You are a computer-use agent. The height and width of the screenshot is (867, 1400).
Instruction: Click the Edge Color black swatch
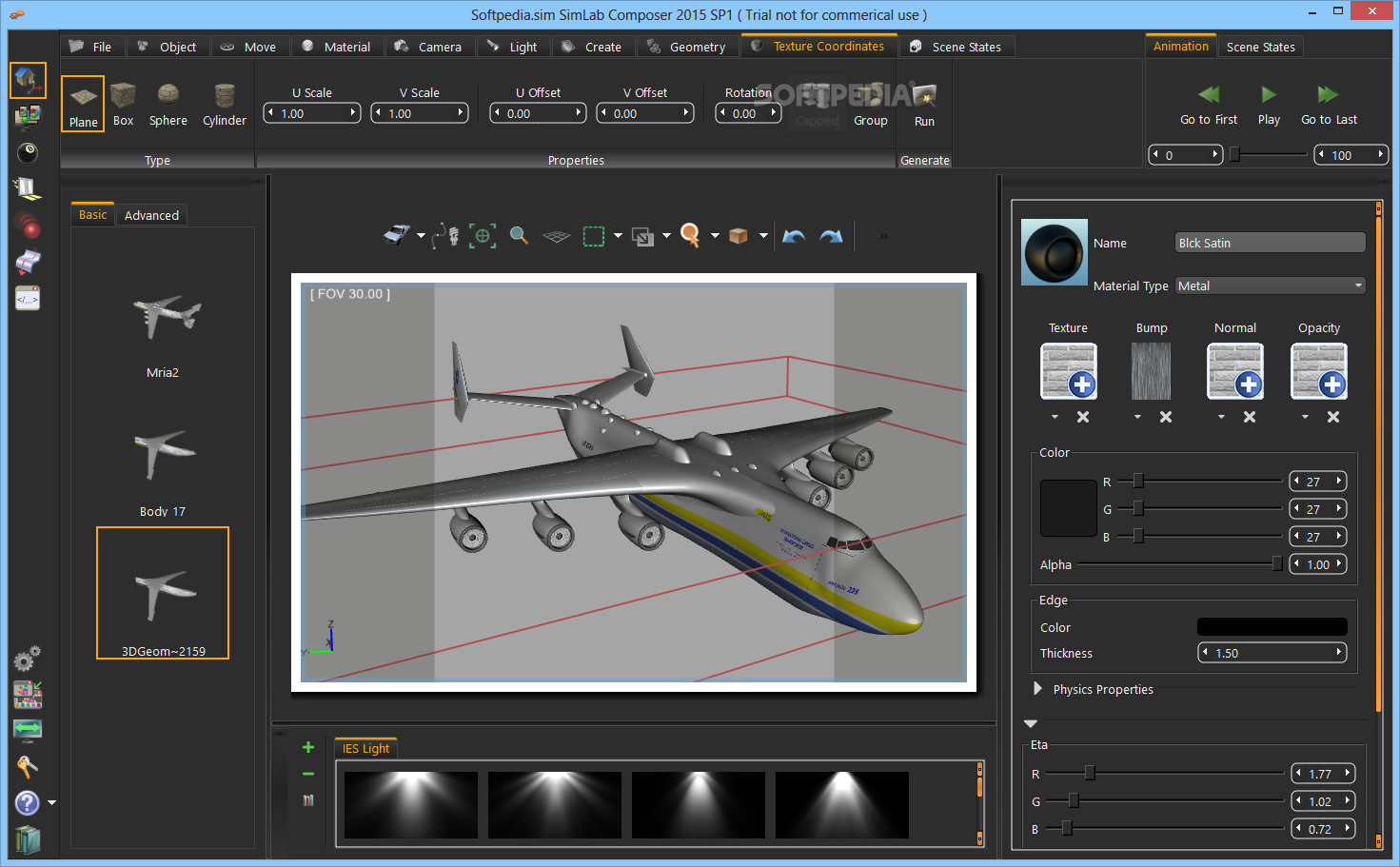pos(1272,626)
